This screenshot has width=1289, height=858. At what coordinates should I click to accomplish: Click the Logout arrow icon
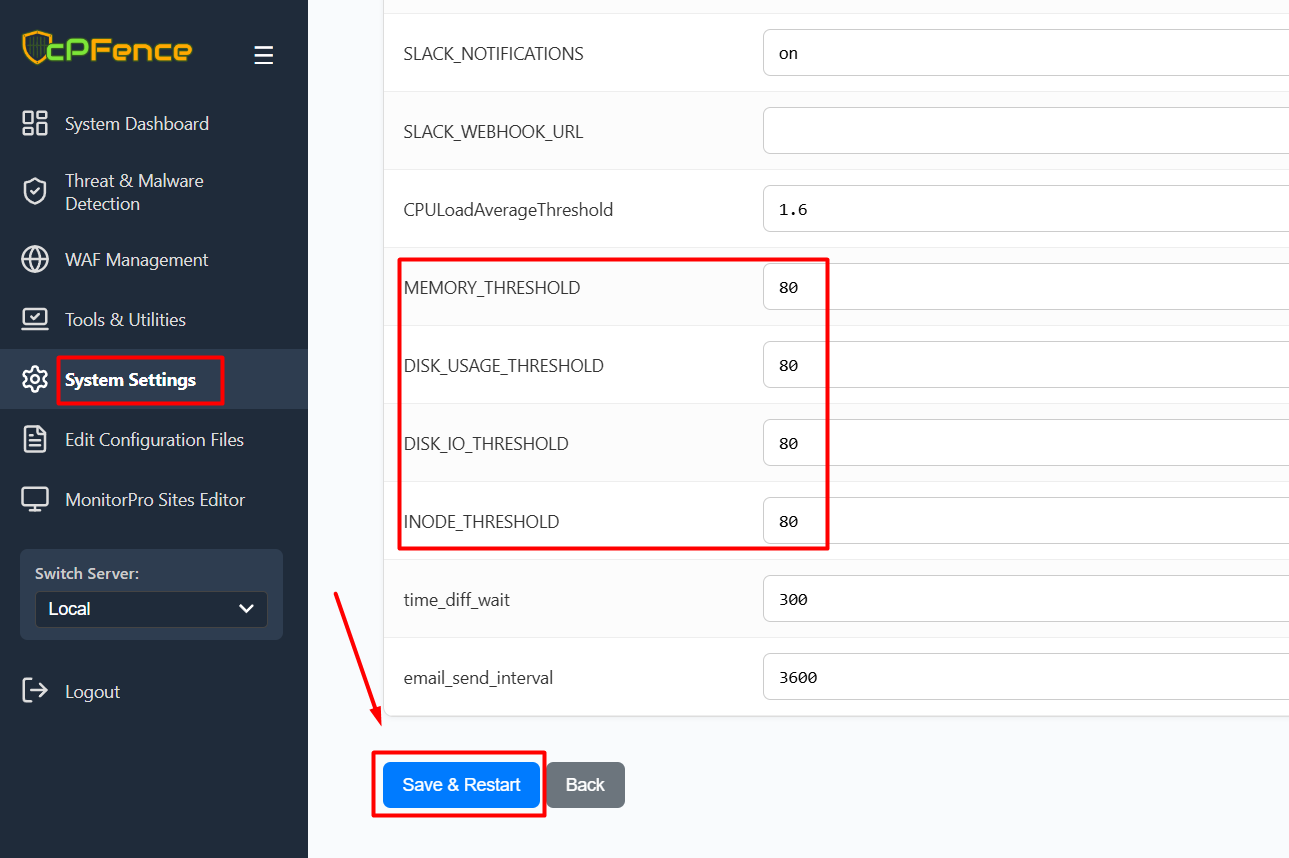[x=35, y=691]
